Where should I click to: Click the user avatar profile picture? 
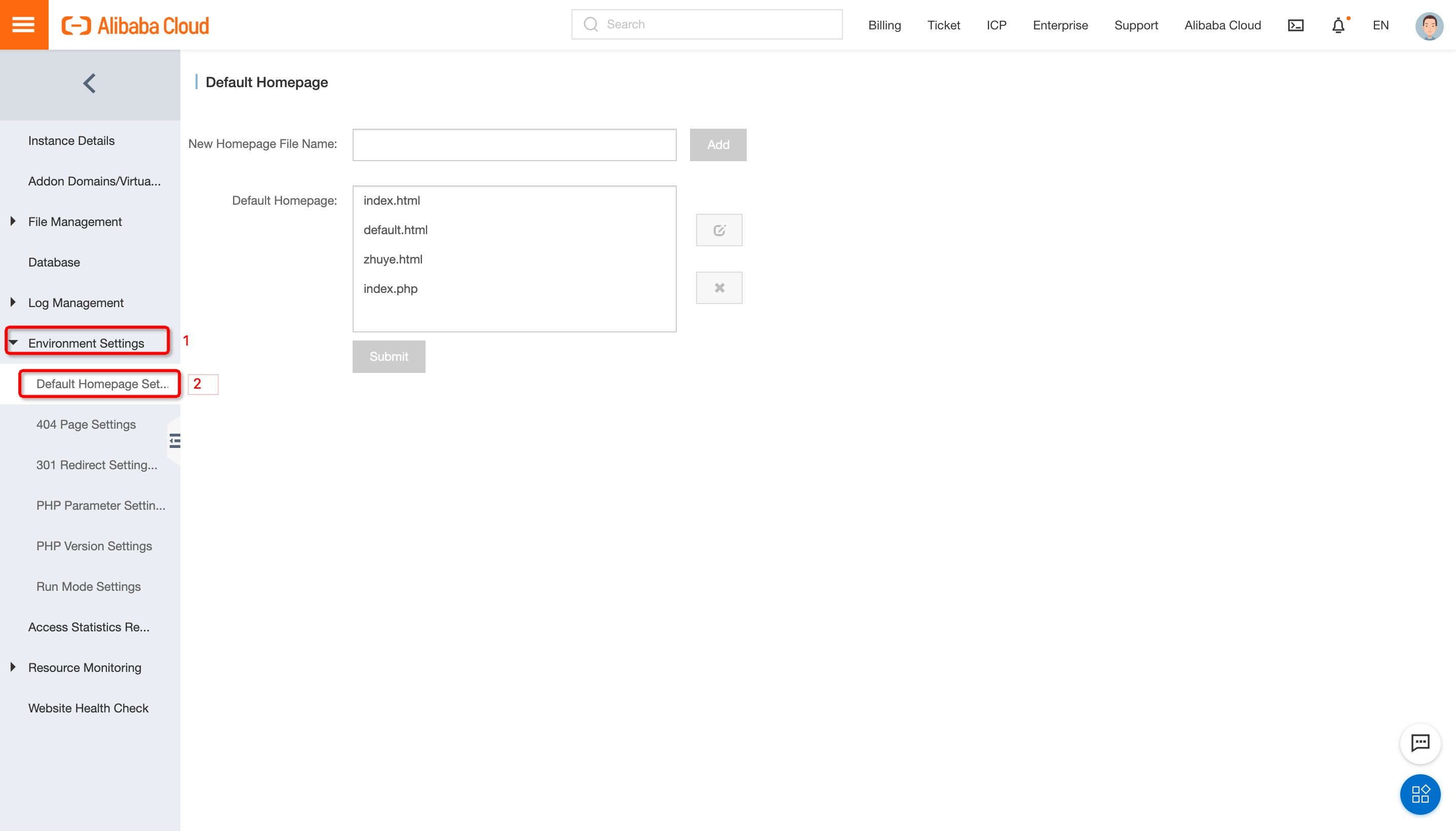[1428, 26]
